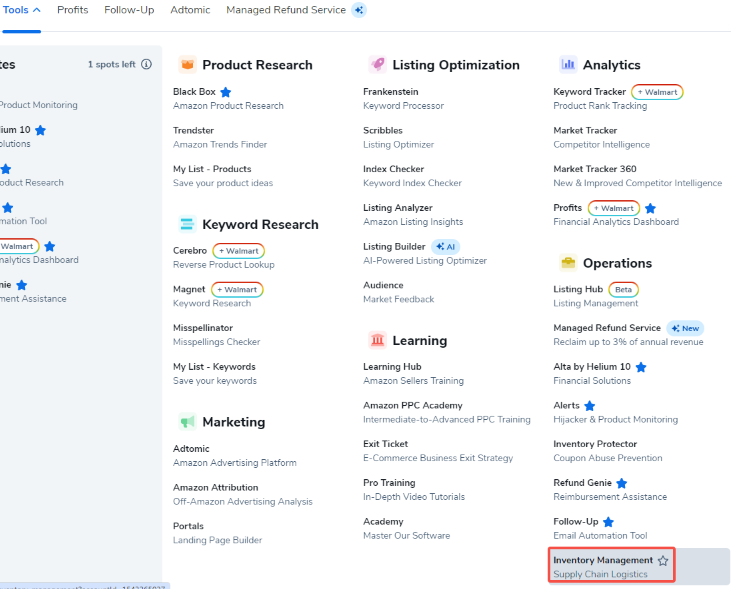Screen dimensions: 731x589
Task: Open Listing Hub Listing Management
Action: (595, 296)
